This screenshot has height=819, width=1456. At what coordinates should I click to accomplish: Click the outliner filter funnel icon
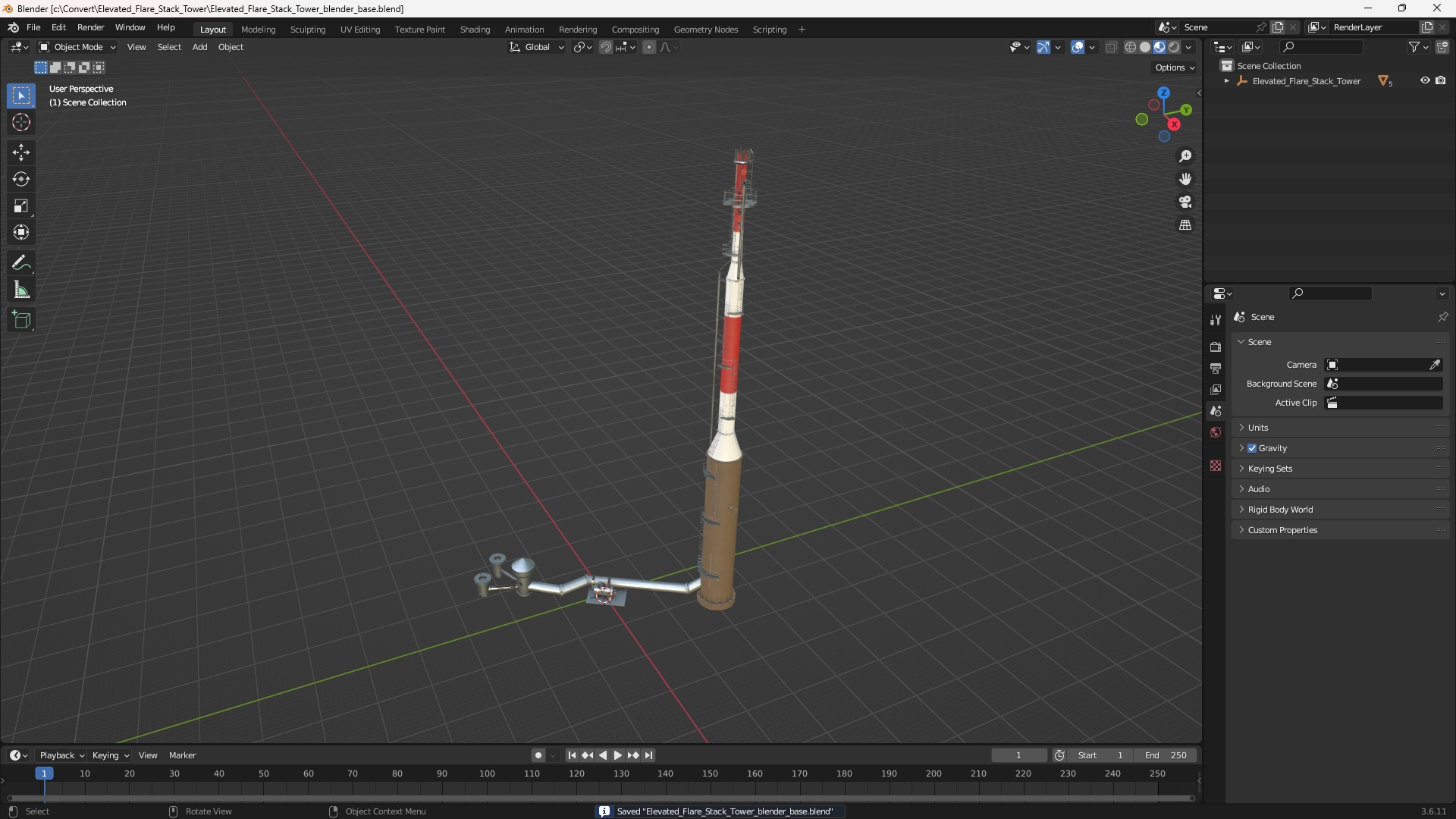1414,47
